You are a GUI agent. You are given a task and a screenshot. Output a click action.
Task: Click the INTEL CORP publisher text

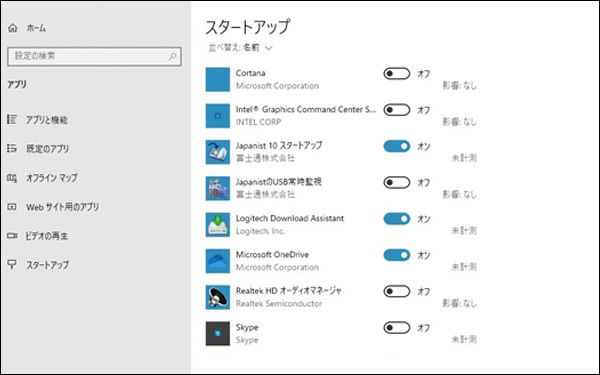pyautogui.click(x=258, y=122)
